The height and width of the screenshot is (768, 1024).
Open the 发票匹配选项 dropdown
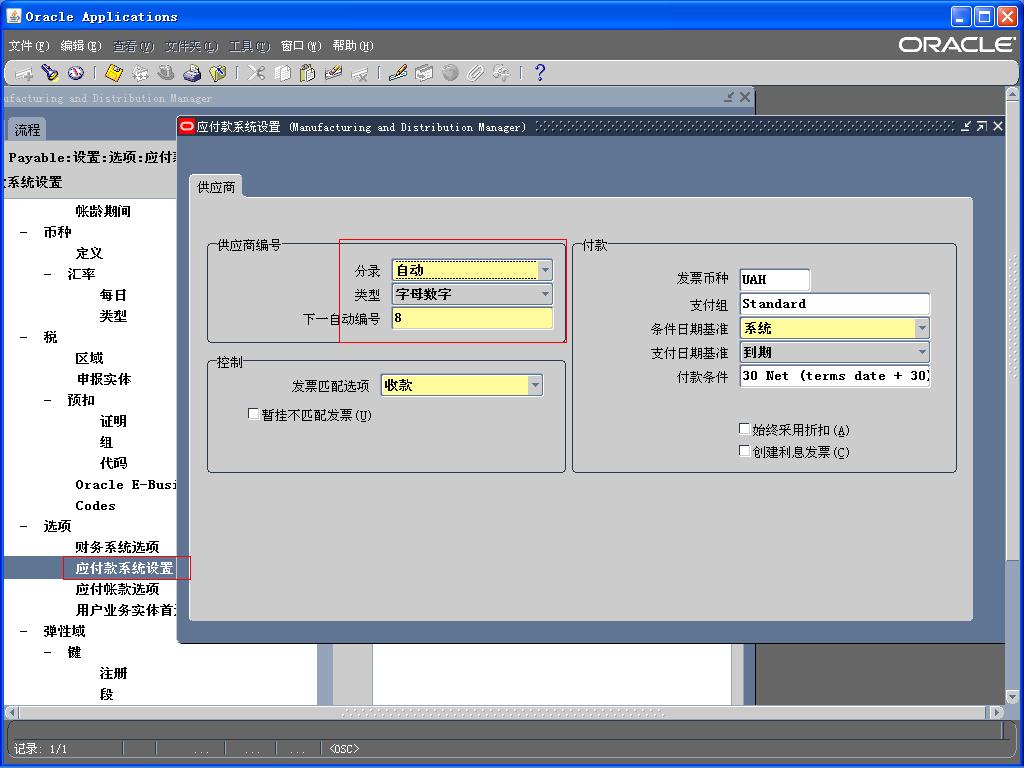tap(535, 385)
